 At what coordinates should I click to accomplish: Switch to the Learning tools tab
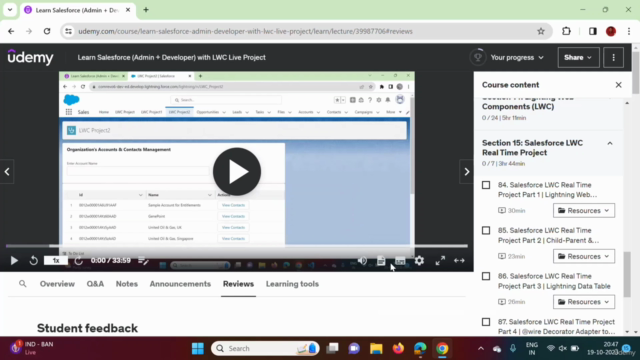coord(292,284)
